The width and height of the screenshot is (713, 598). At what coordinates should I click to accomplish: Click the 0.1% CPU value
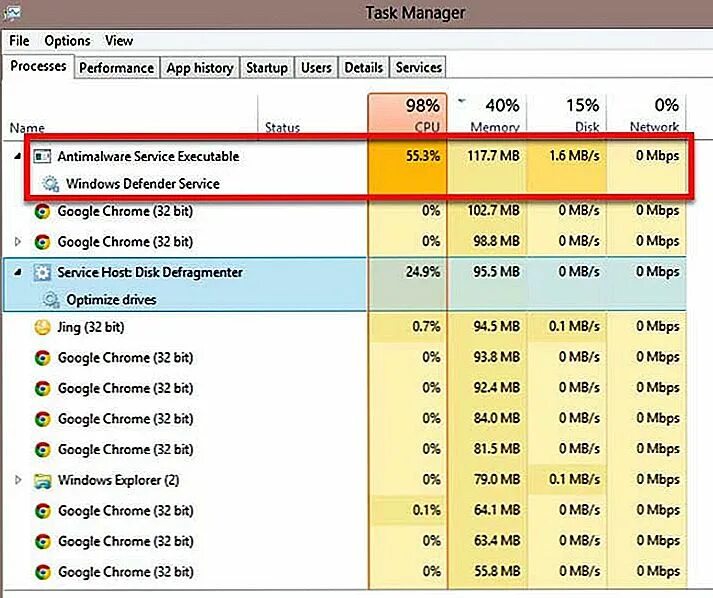click(x=426, y=510)
